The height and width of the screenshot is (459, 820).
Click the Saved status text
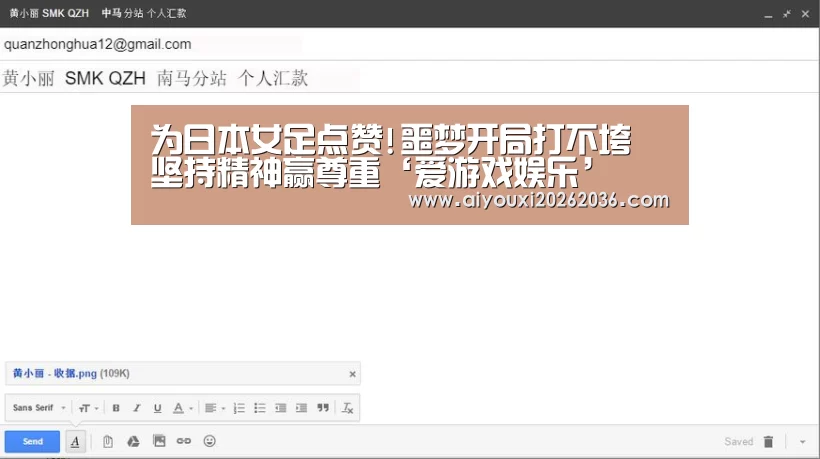tap(738, 442)
